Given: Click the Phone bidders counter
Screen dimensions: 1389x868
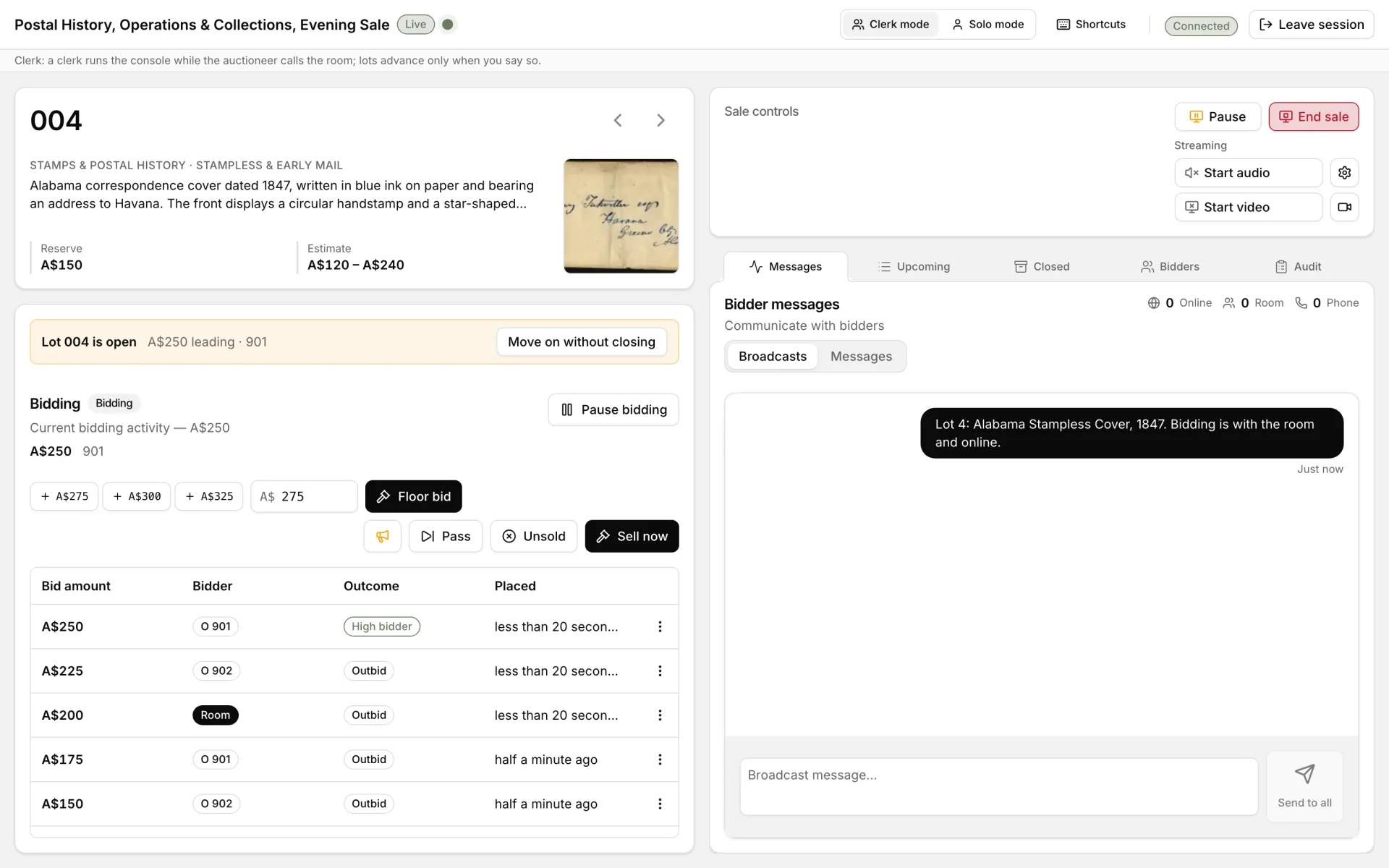Looking at the screenshot, I should click(x=1327, y=303).
